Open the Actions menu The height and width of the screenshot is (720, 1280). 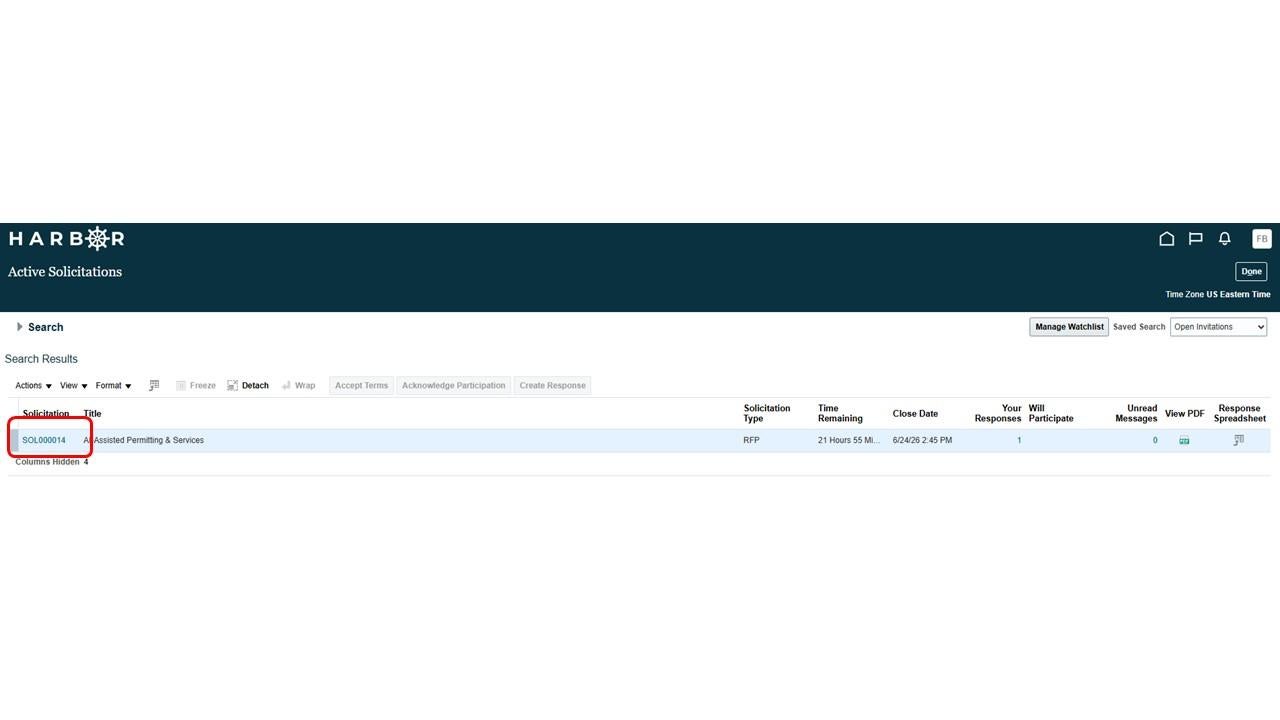(x=33, y=385)
